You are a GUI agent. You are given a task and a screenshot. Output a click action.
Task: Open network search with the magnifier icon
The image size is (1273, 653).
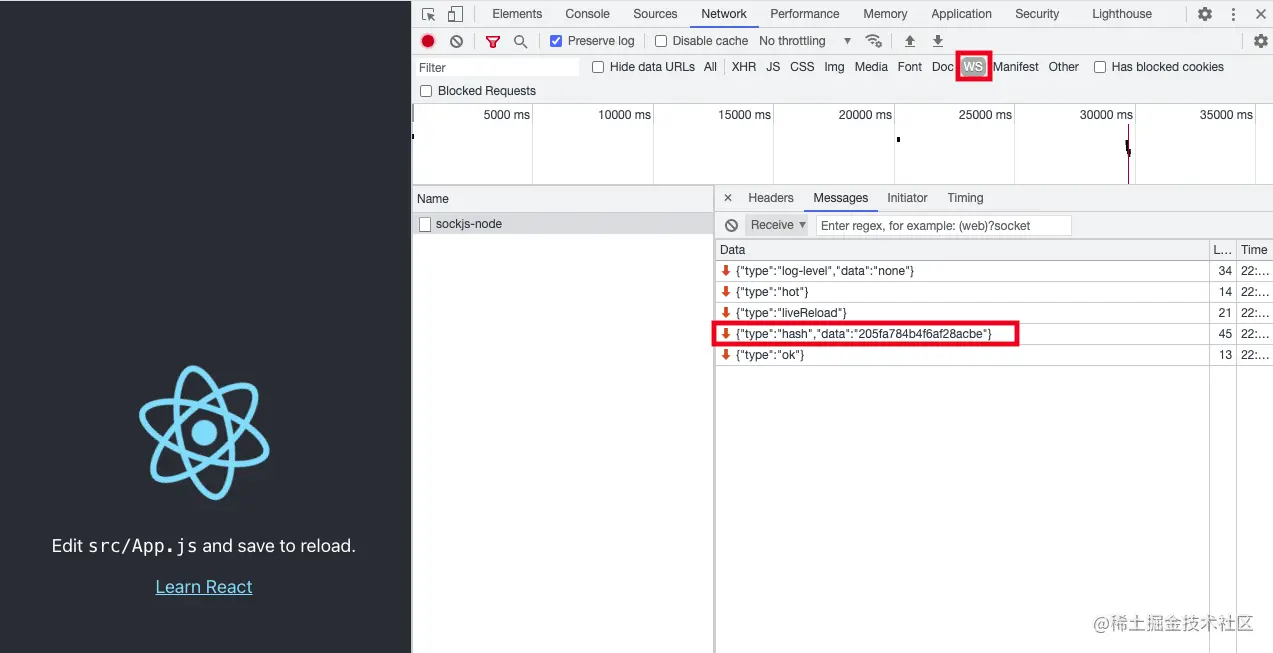click(x=520, y=41)
